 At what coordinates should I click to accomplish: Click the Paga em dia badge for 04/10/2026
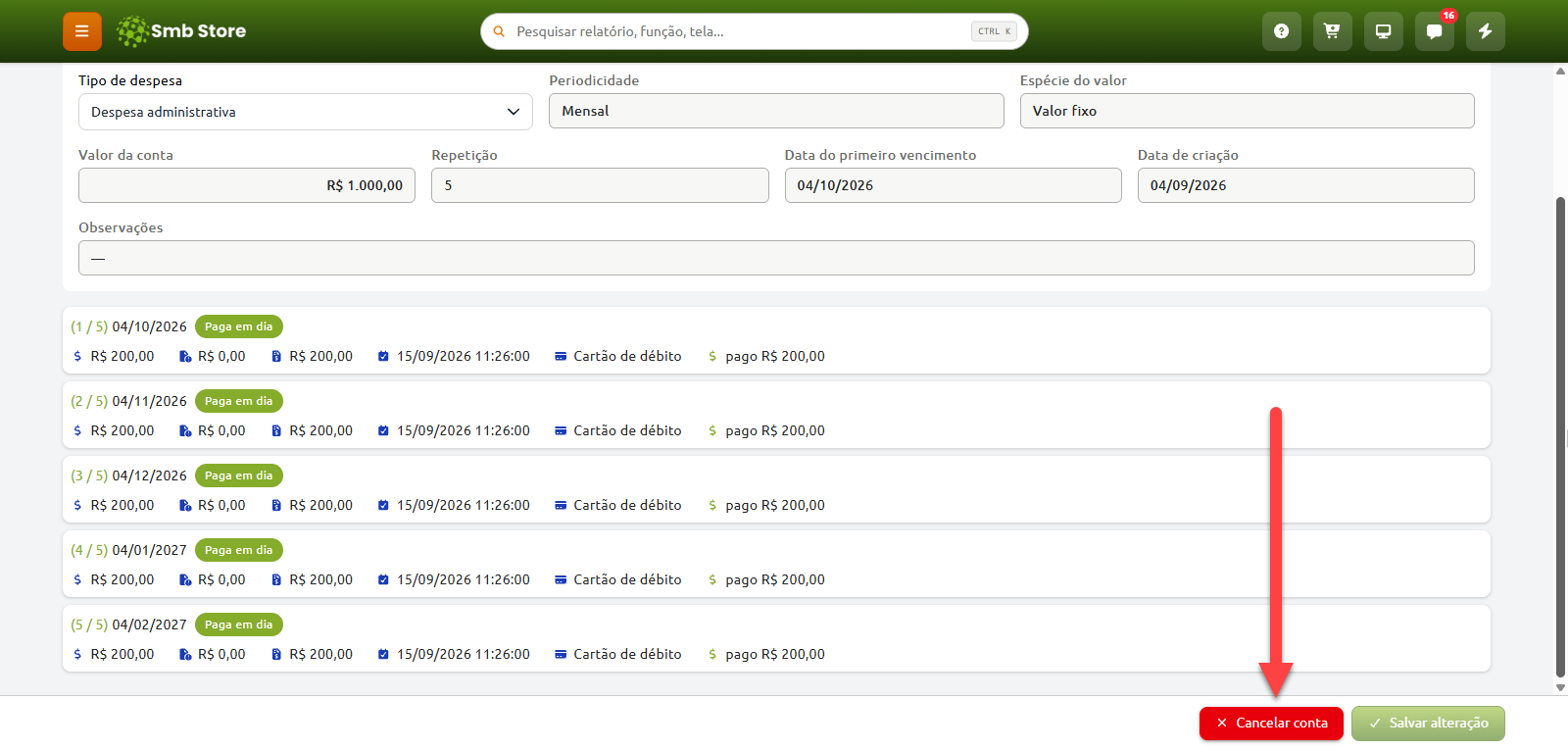(239, 326)
